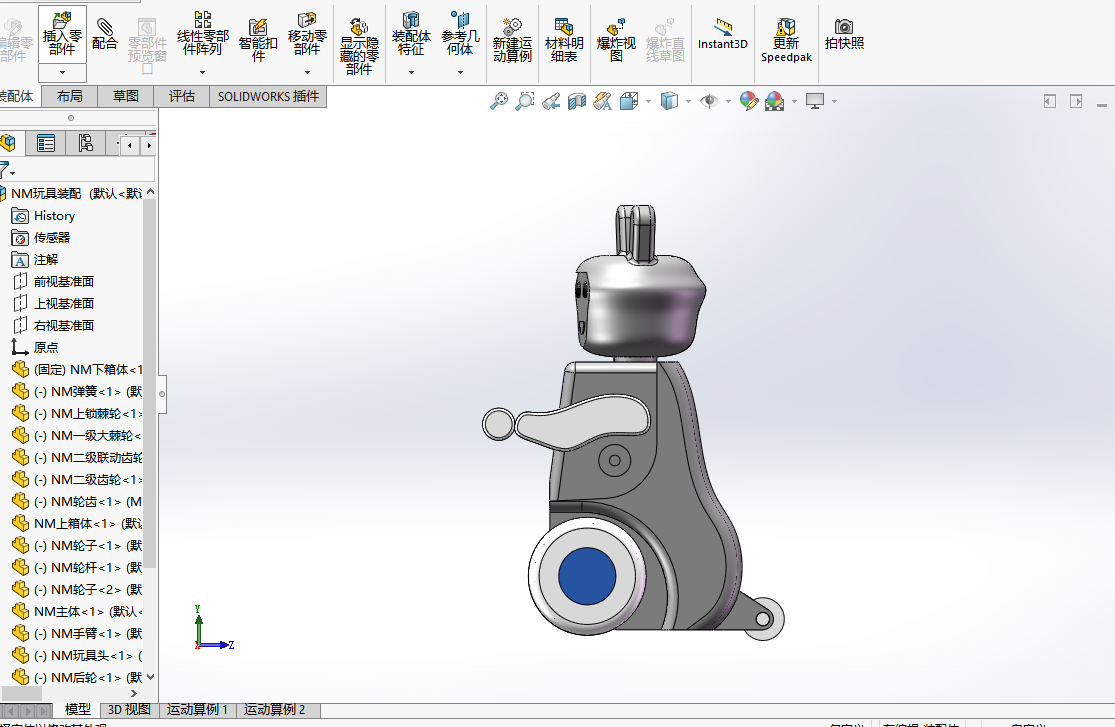
Task: Click the blue wheel hub on model
Action: 587,576
